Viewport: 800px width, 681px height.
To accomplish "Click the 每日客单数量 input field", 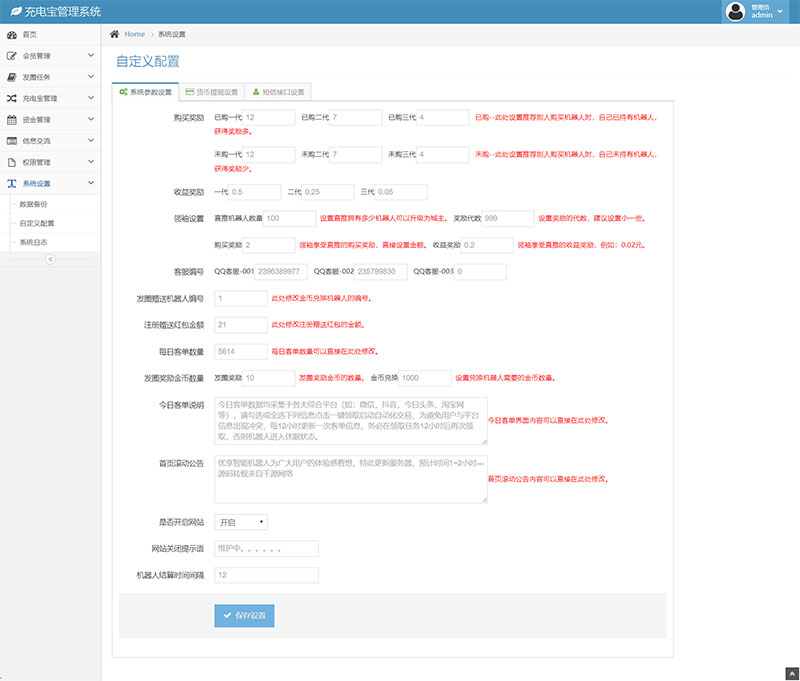I will coord(240,352).
